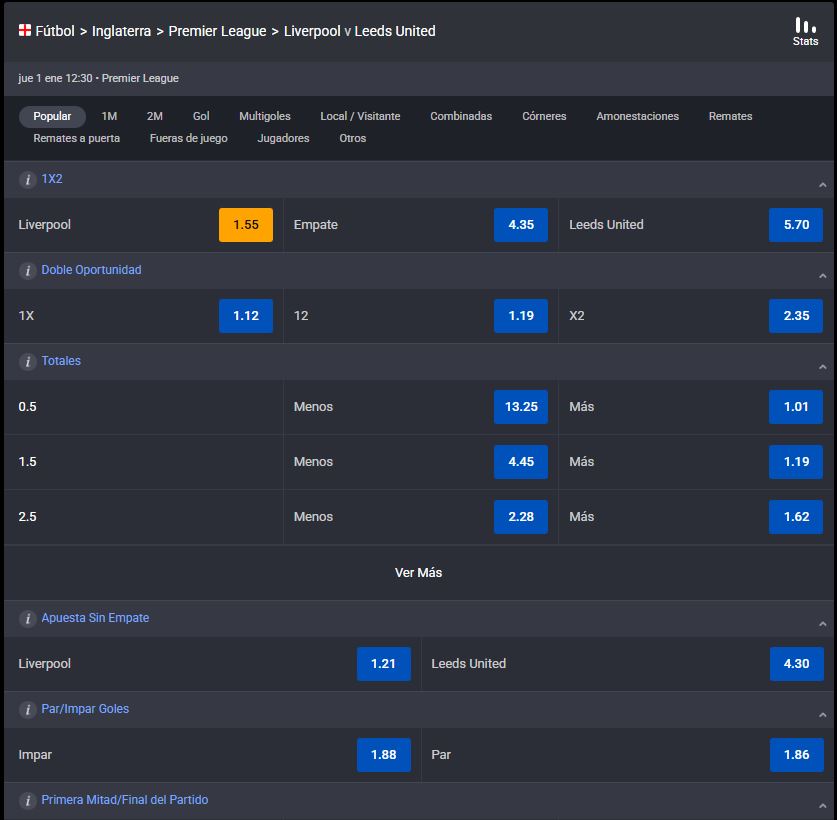Open the info icon for Doble Oportunidad
Viewport: 837px width, 820px height.
(28, 270)
